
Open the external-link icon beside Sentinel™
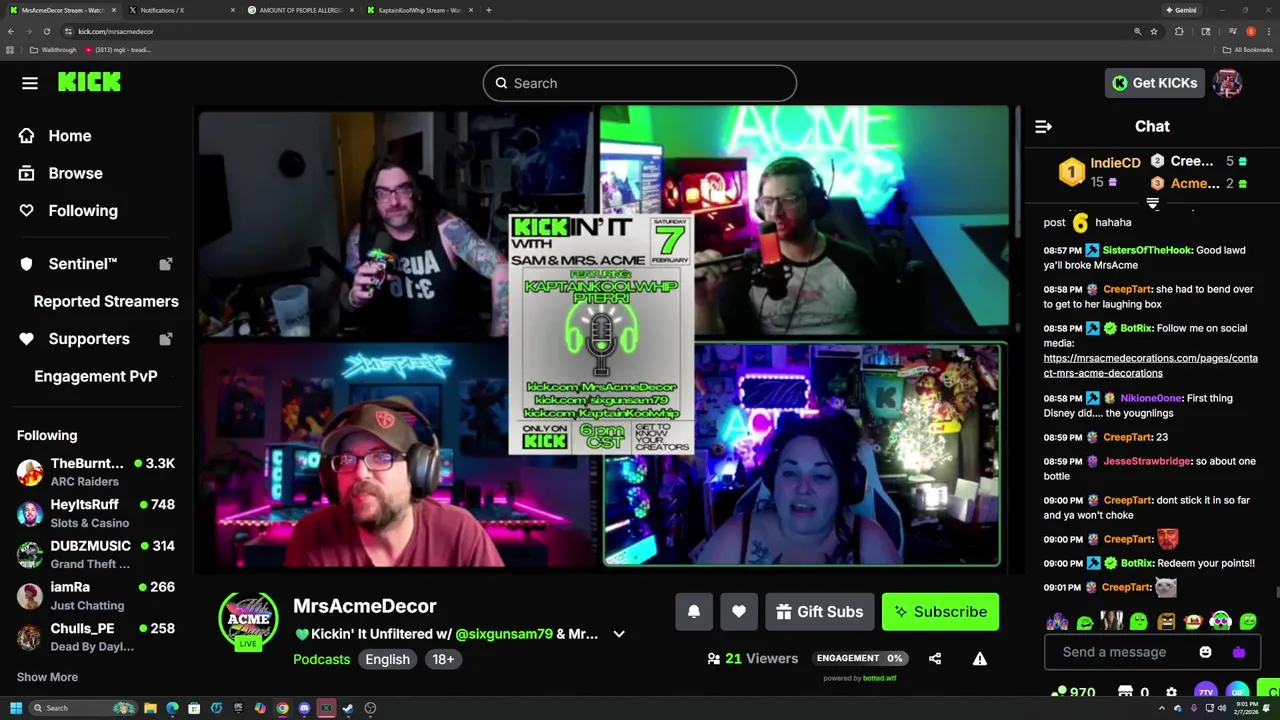165,264
